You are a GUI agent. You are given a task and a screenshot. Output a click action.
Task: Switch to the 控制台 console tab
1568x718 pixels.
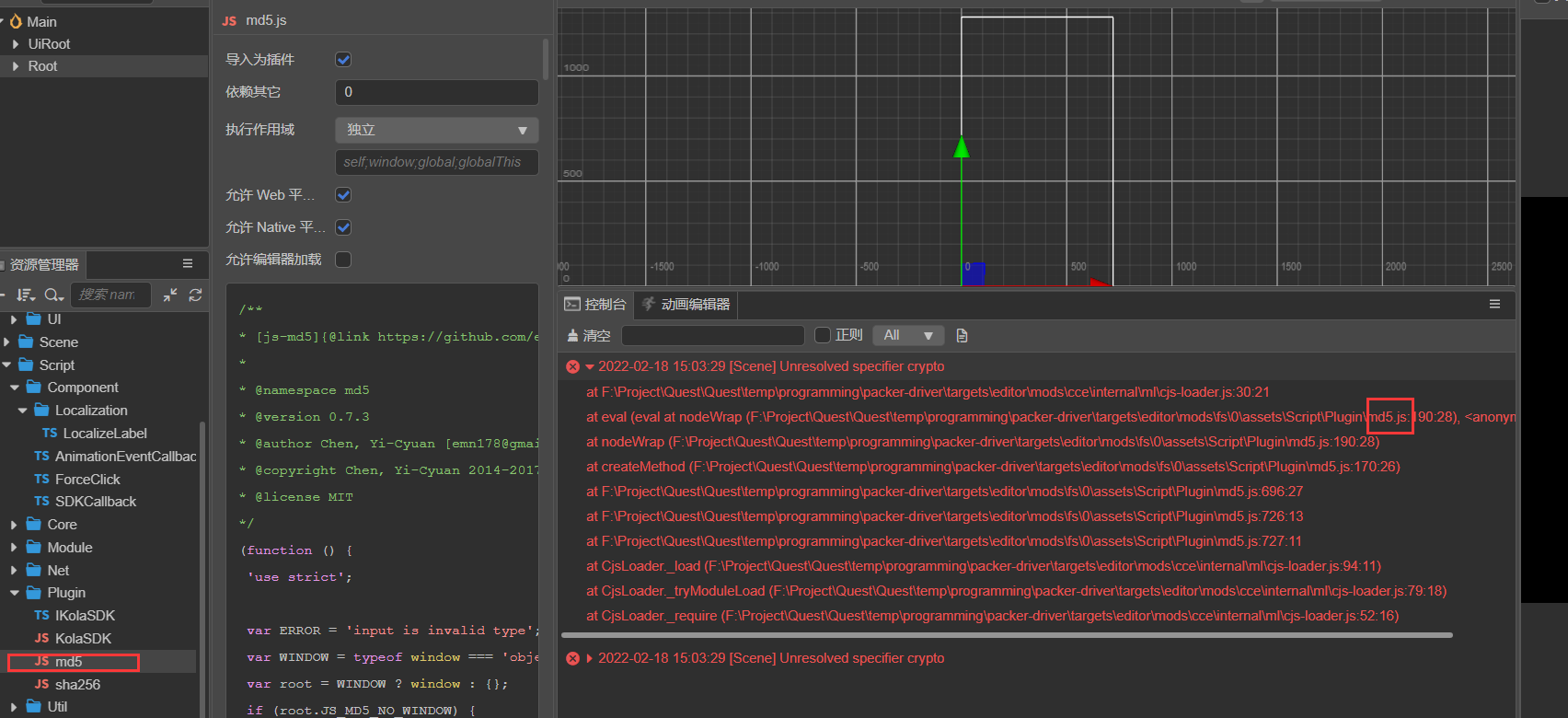(x=595, y=304)
